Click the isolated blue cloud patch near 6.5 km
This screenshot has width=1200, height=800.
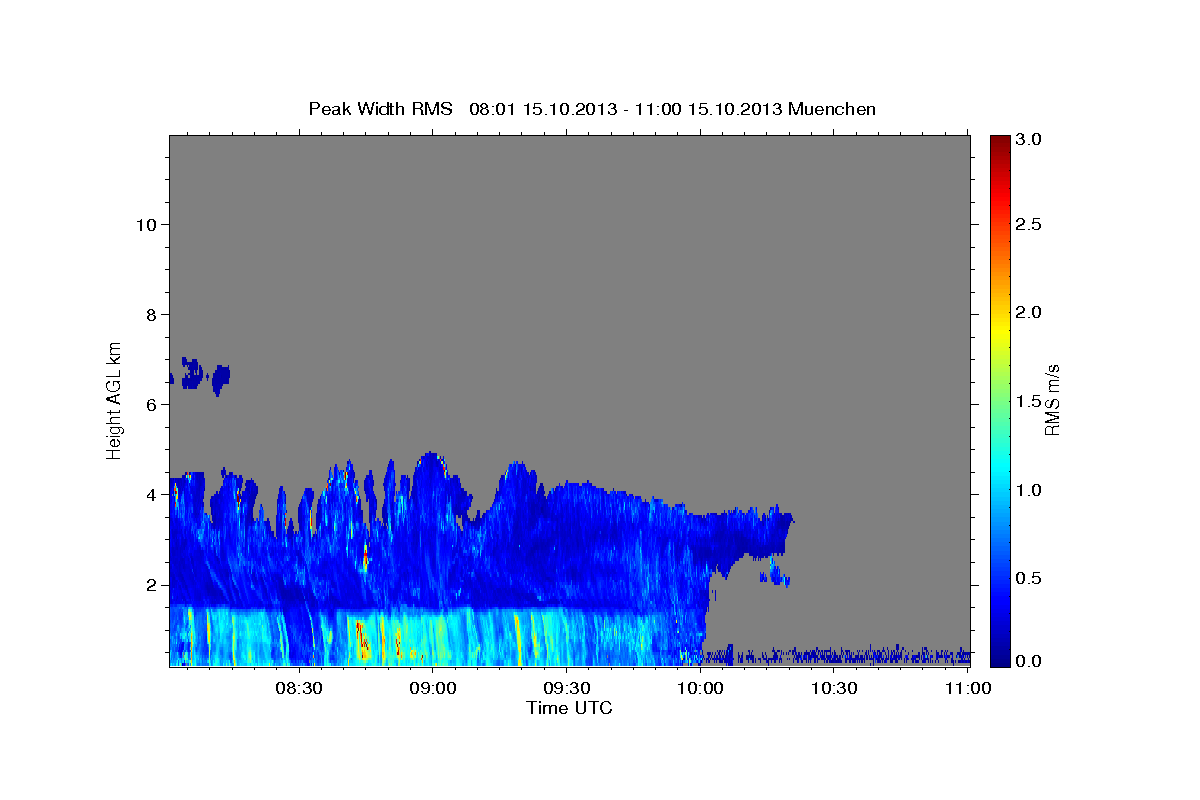tap(201, 375)
